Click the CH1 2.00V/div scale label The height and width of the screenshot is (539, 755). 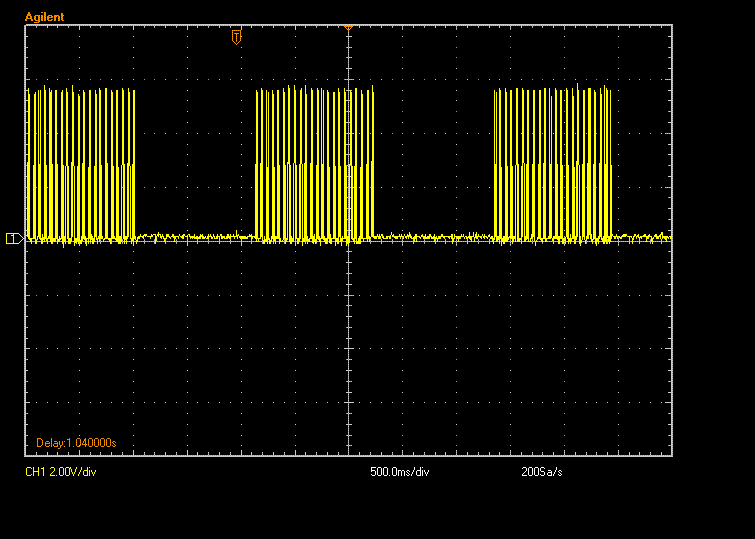[x=61, y=472]
